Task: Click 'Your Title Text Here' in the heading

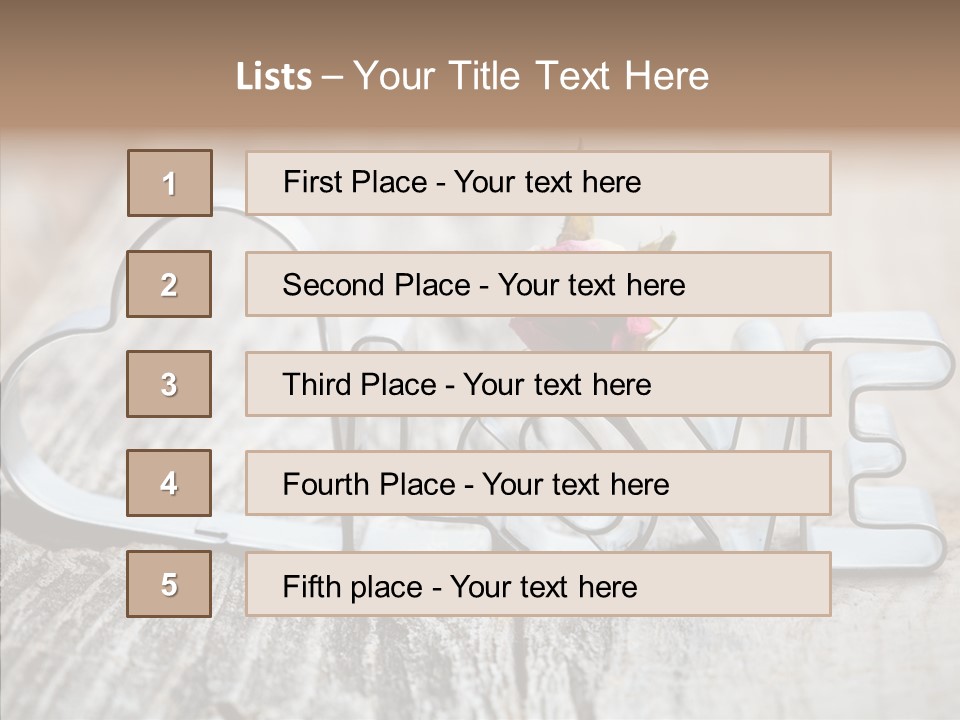Action: tap(531, 77)
